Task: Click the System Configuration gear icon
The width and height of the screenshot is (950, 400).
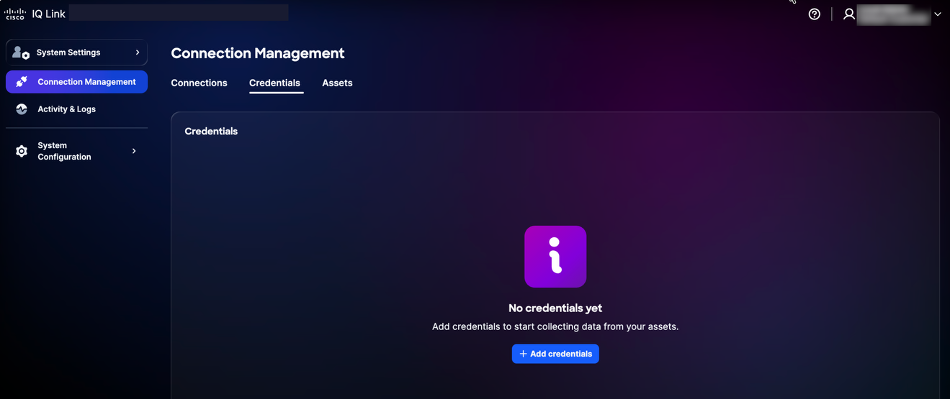Action: pyautogui.click(x=22, y=151)
